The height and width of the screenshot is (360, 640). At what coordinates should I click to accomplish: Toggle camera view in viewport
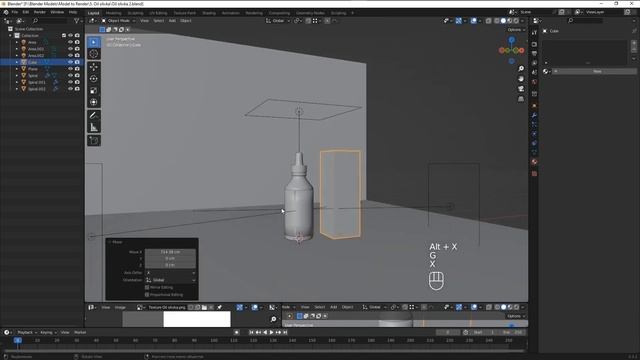(521, 89)
